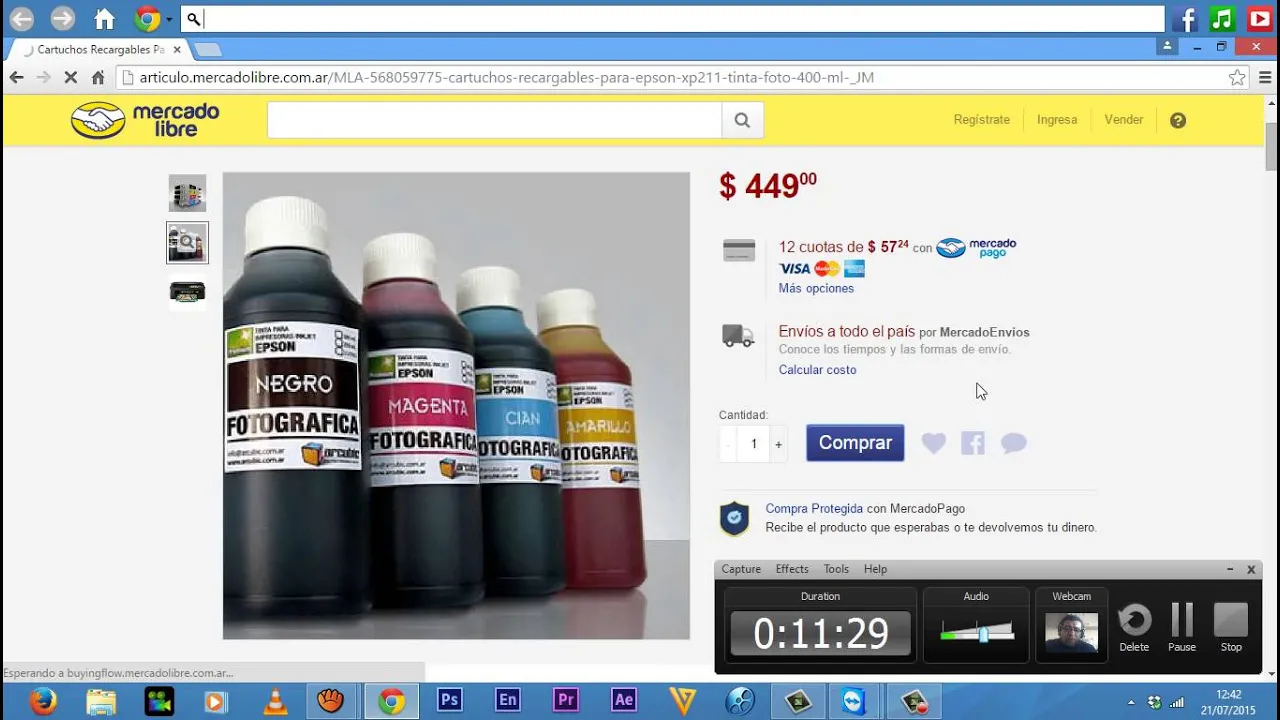Click the MercadoLibre search field
Viewport: 1280px width, 720px height.
[494, 120]
